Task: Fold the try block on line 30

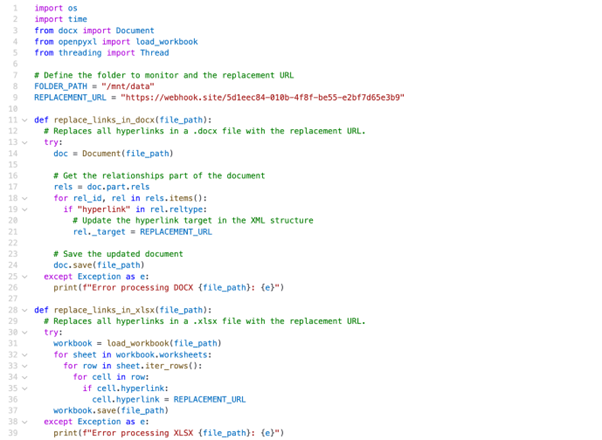Action: (x=24, y=331)
